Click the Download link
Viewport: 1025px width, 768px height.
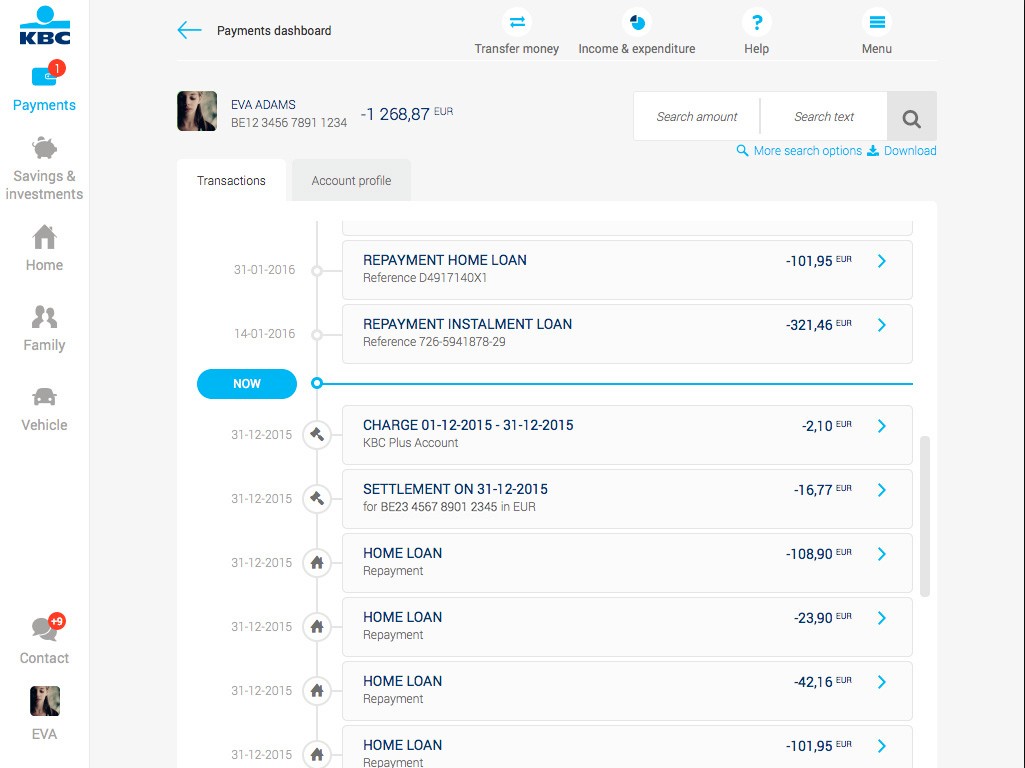pos(909,151)
